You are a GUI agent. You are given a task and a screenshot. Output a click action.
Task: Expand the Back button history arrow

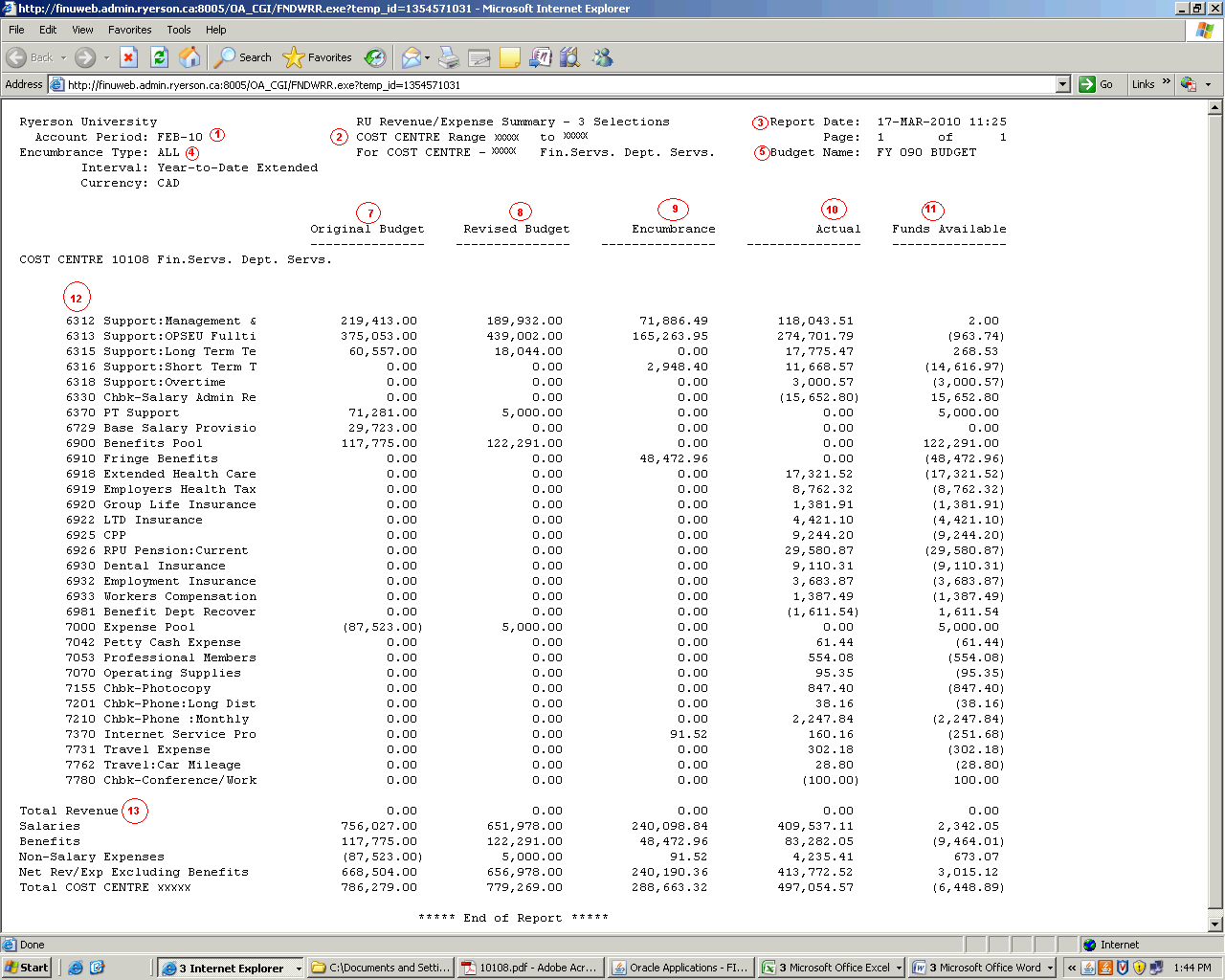pyautogui.click(x=64, y=57)
